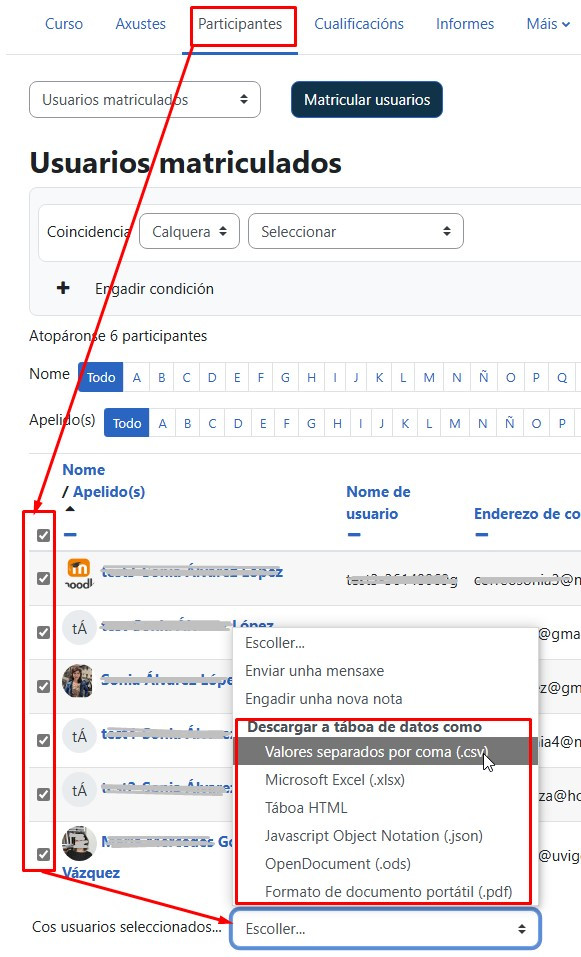The image size is (581, 957).
Task: Click the tÁ avatar in fifth row
Action: click(x=79, y=790)
